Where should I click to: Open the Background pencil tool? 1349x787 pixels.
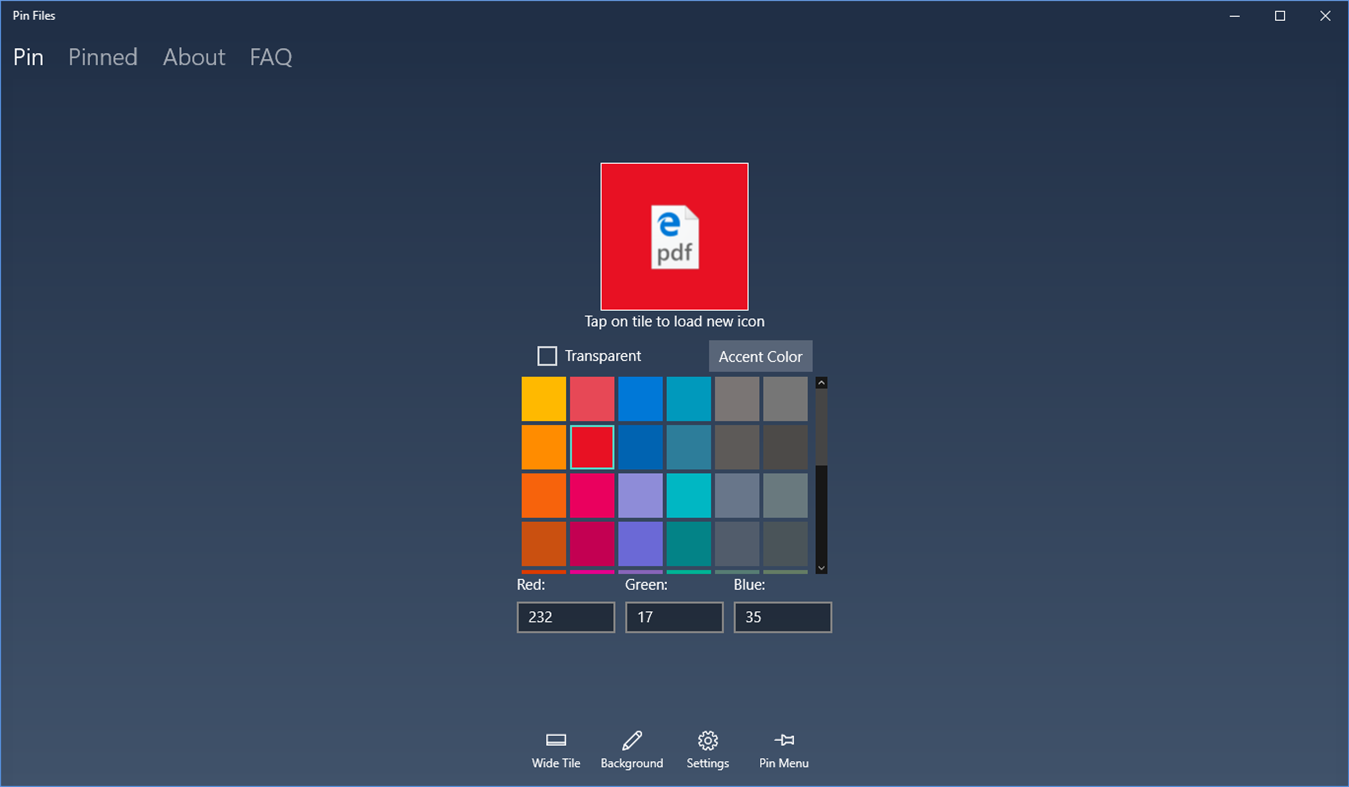coord(632,740)
